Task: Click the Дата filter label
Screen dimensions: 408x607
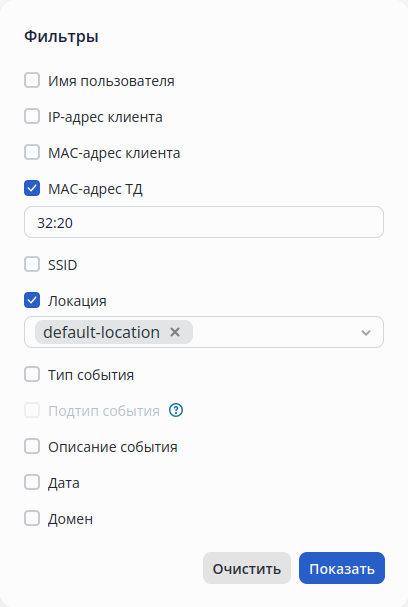Action: [x=64, y=483]
